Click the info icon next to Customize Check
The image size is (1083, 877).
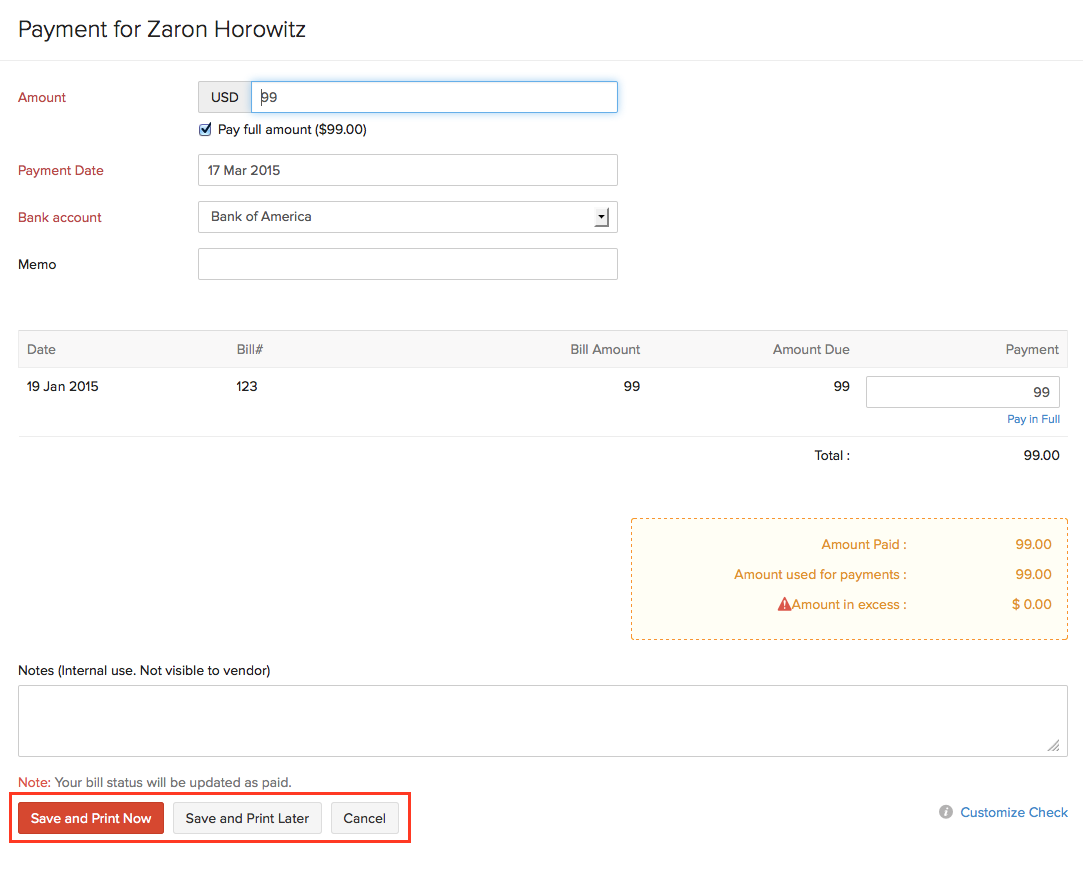945,812
